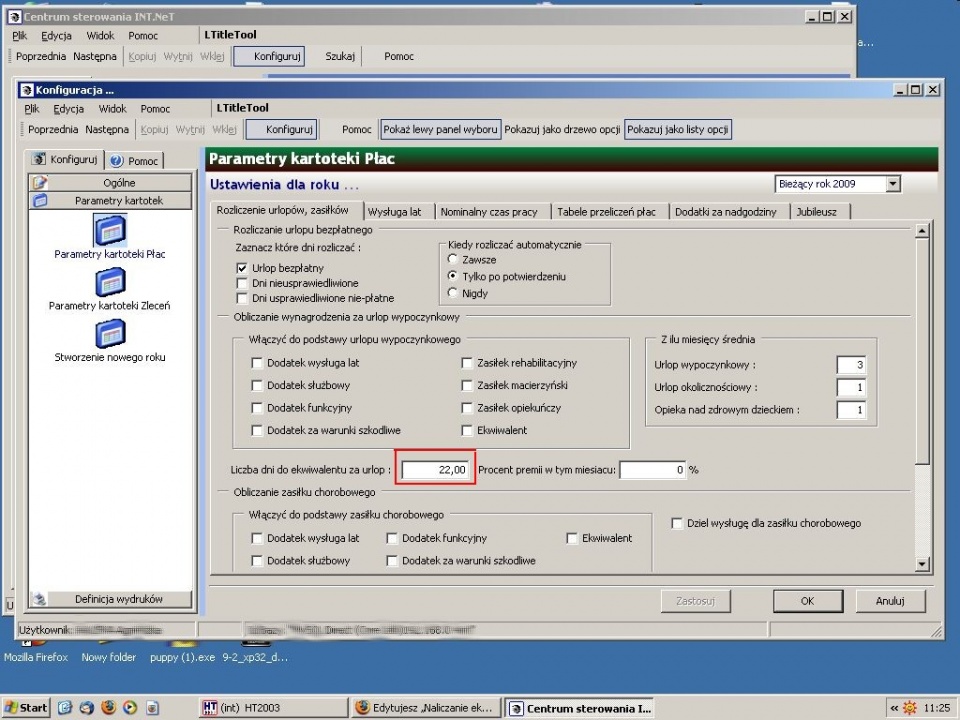This screenshot has height=720, width=960.
Task: Open Parametry kartoteki Płac icon
Action: (110, 230)
